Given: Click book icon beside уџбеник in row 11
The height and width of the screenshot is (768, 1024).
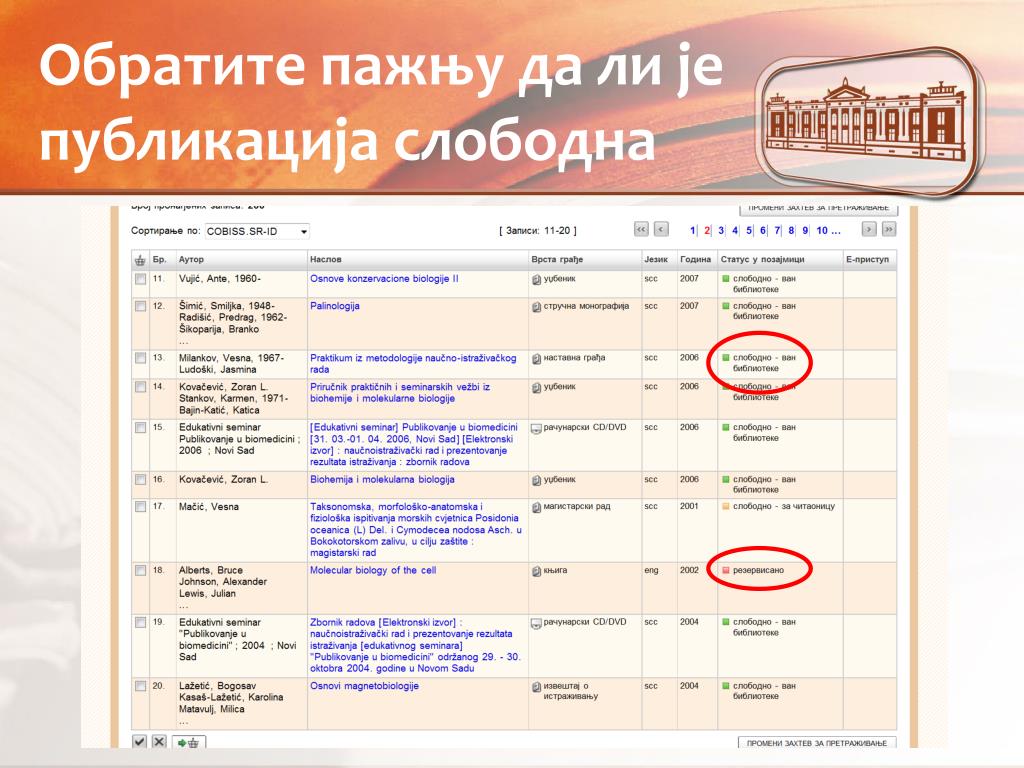Looking at the screenshot, I should tap(537, 280).
